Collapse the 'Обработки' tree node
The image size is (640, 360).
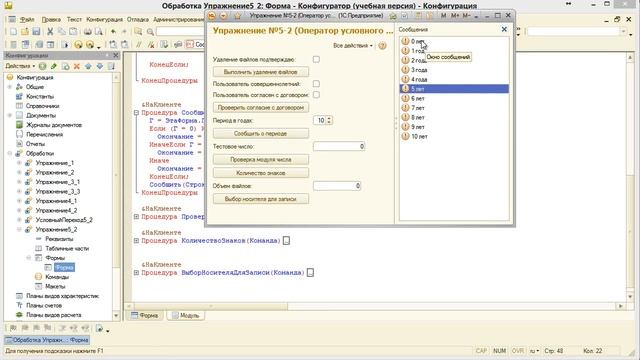click(x=10, y=153)
